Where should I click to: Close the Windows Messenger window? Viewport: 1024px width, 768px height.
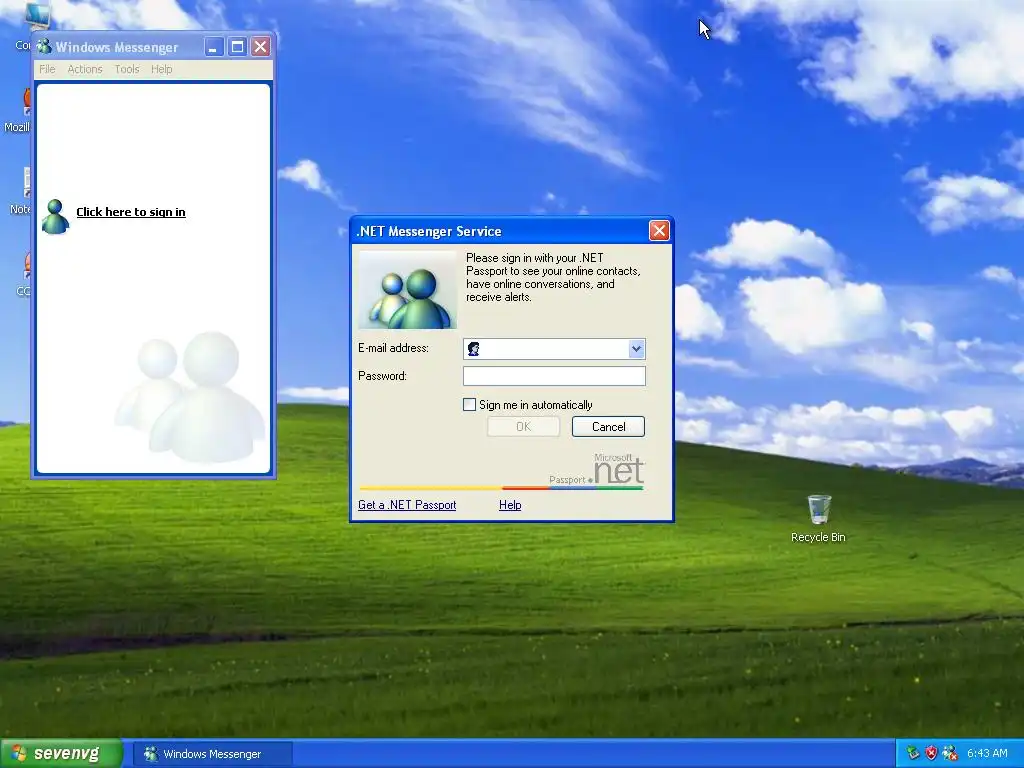click(x=261, y=46)
